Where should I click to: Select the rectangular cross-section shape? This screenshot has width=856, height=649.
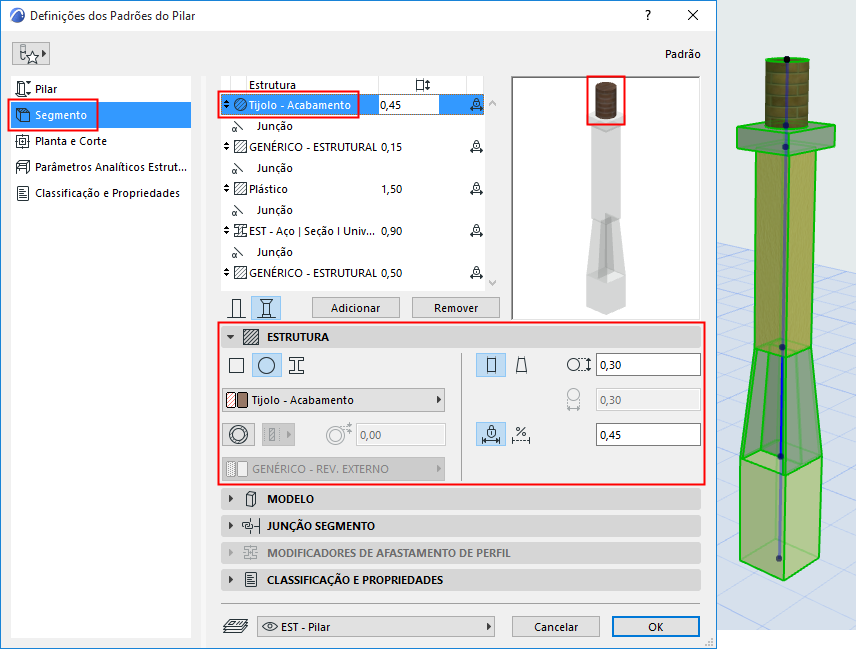tap(237, 364)
